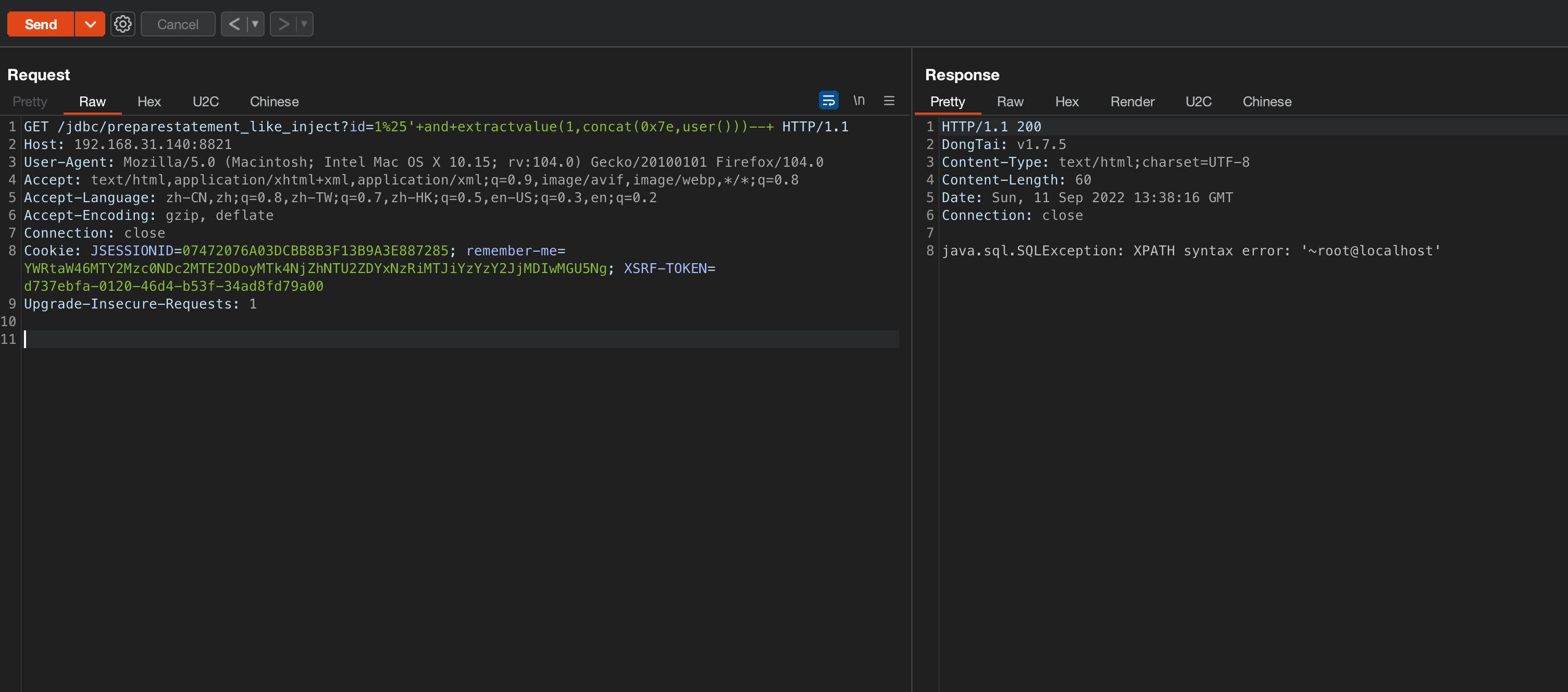1568x692 pixels.
Task: Go forward to next request arrow
Action: click(x=284, y=24)
